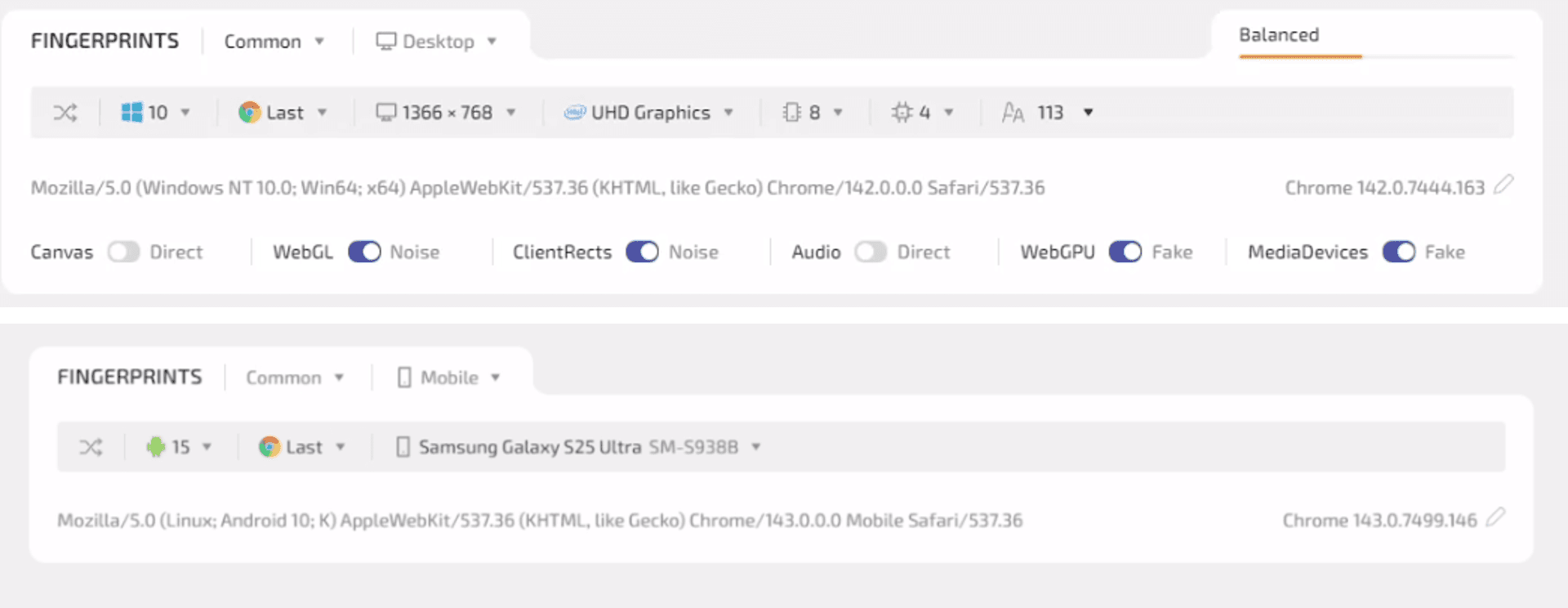Open the Mobile device type dropdown
Screen dimensions: 1568x608
448,378
